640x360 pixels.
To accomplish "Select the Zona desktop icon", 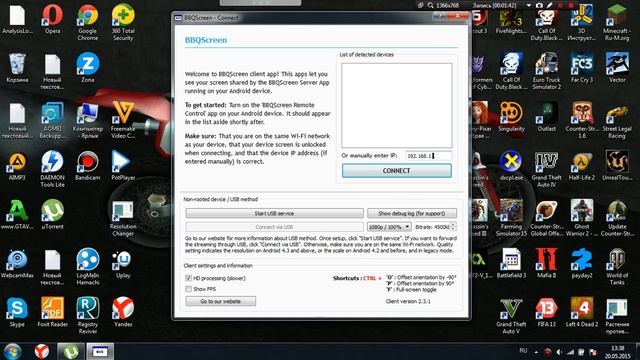I will [x=88, y=68].
